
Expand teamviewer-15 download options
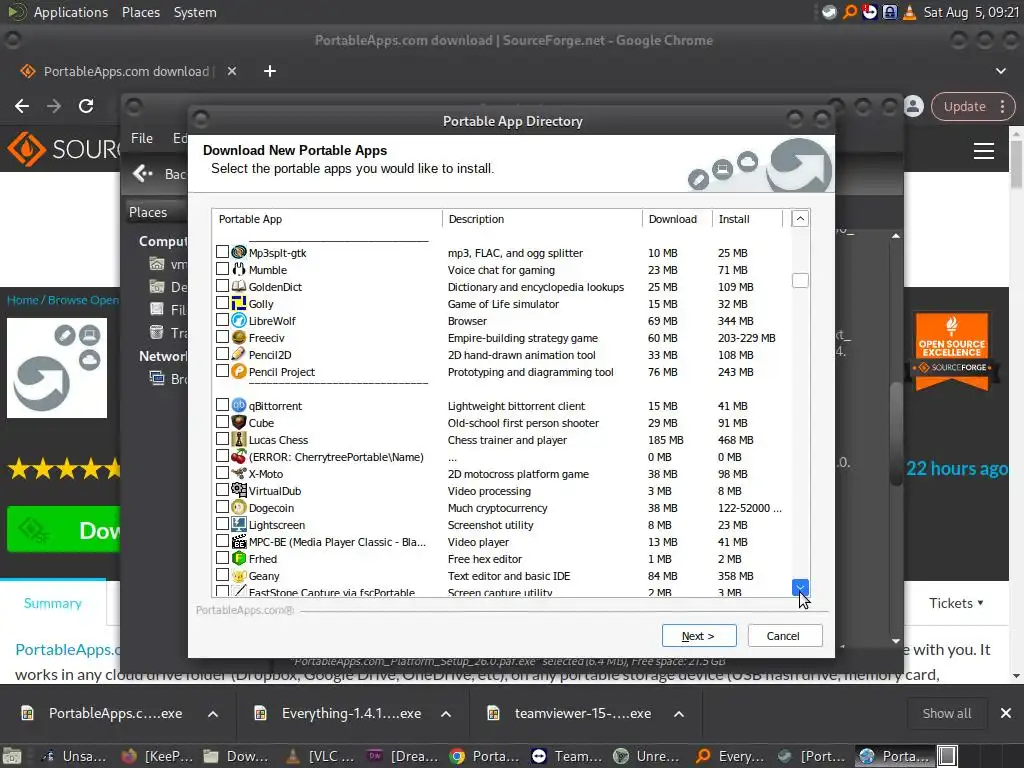(679, 714)
